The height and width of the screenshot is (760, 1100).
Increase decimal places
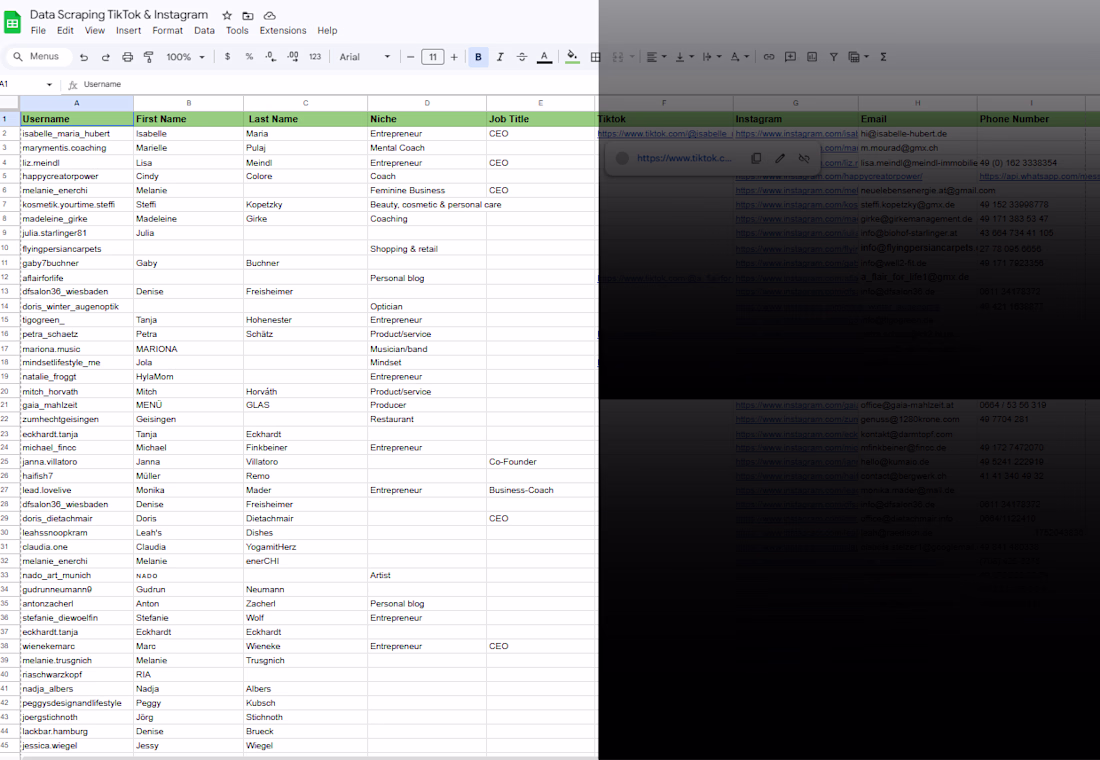point(293,57)
